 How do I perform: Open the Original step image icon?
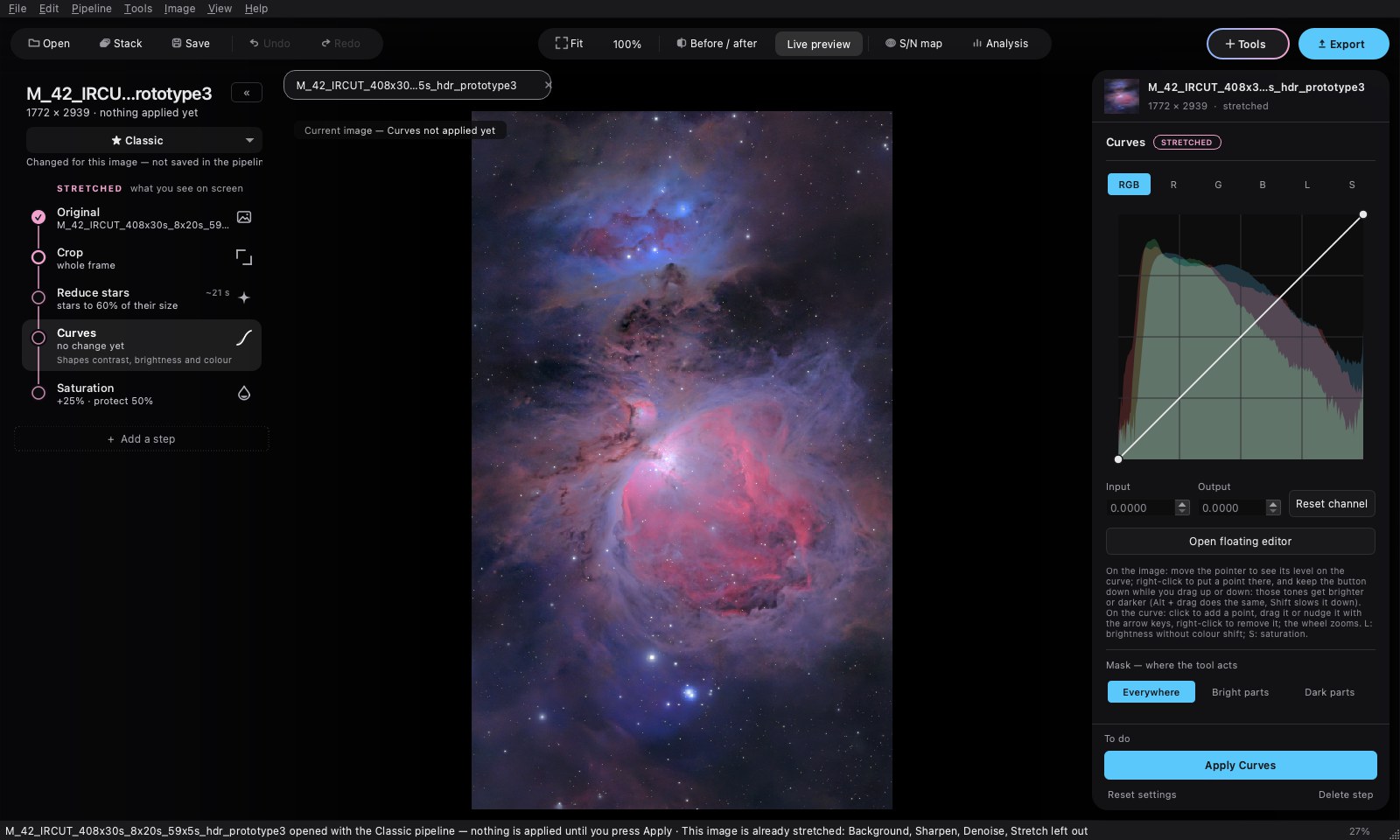click(244, 217)
